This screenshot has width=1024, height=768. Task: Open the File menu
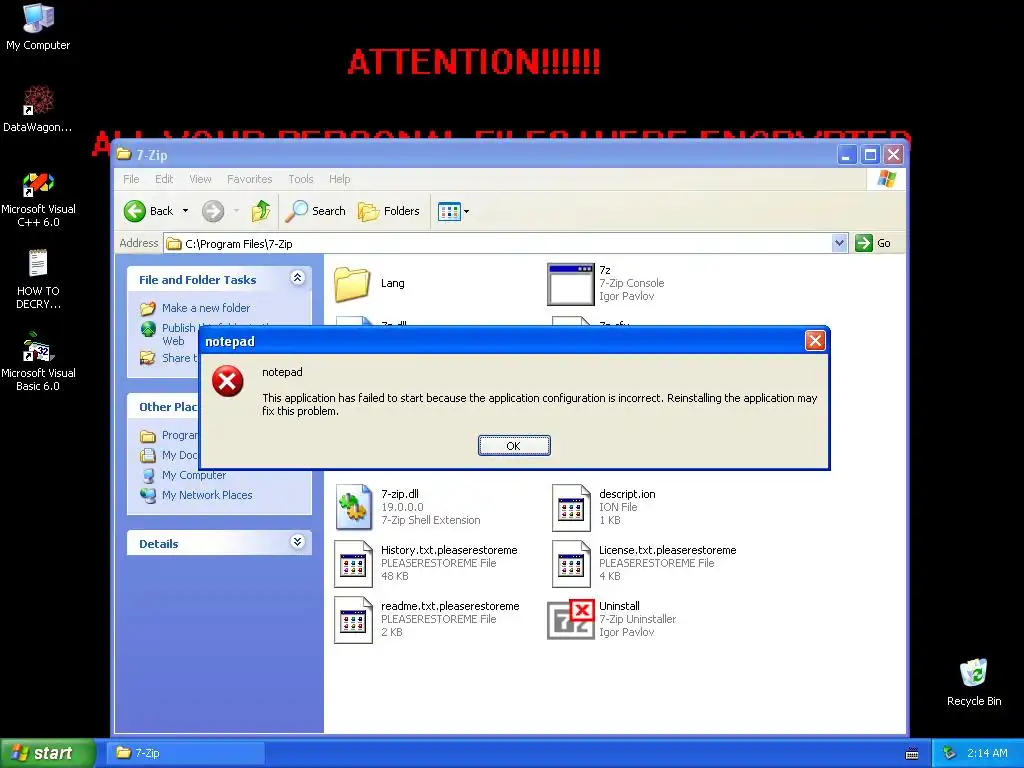(131, 179)
